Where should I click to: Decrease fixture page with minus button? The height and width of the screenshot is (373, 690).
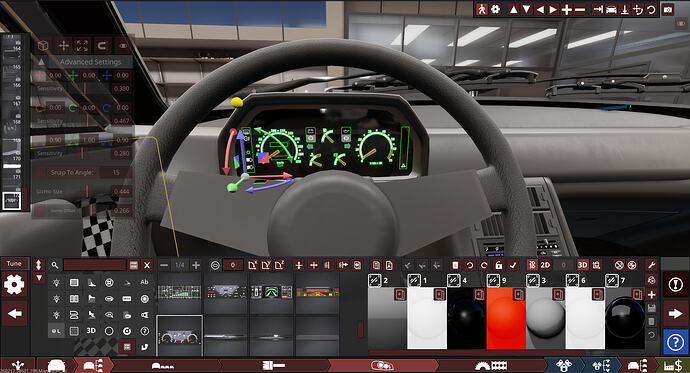[164, 265]
